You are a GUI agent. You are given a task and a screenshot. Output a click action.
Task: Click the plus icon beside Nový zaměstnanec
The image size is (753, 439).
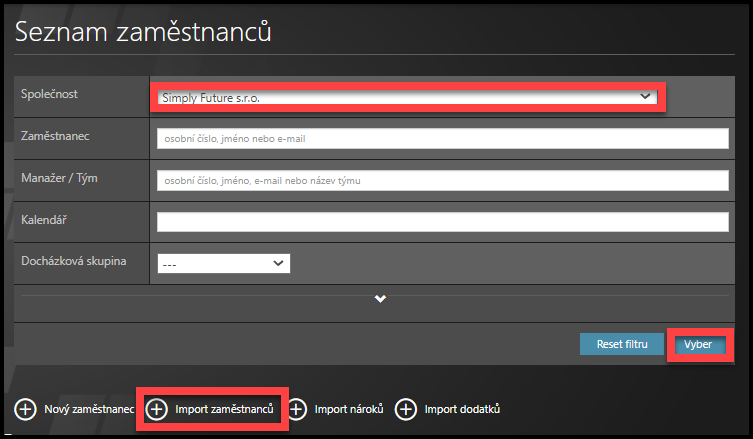tap(25, 409)
